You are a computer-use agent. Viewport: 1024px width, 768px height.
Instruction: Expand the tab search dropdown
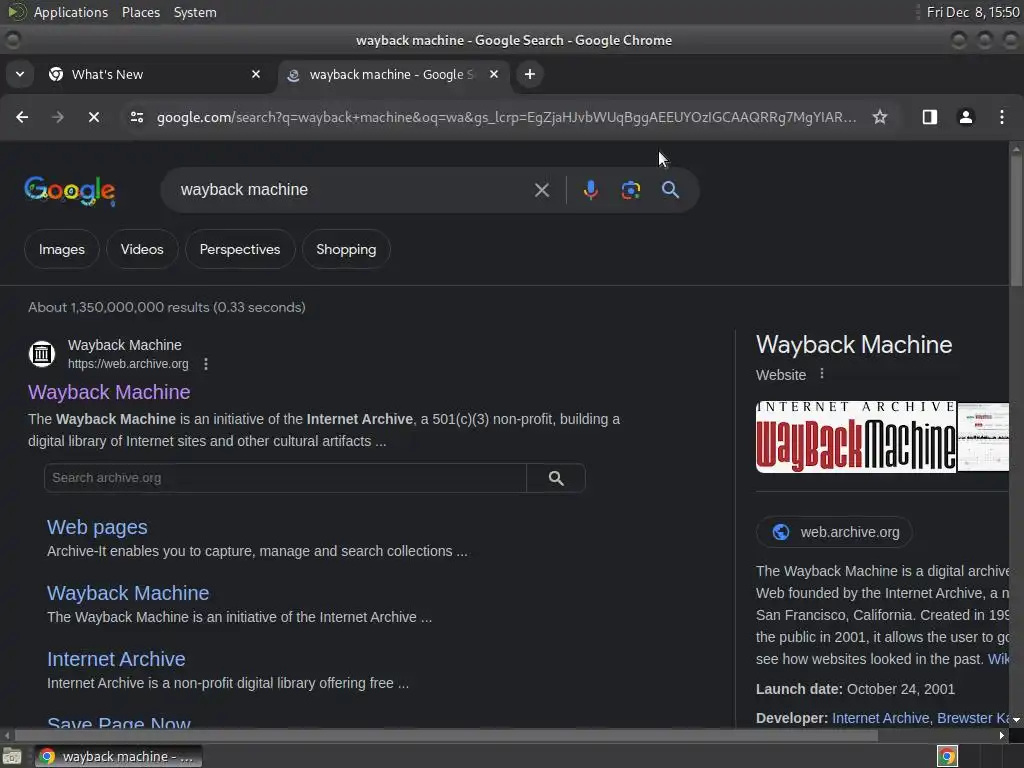[20, 74]
